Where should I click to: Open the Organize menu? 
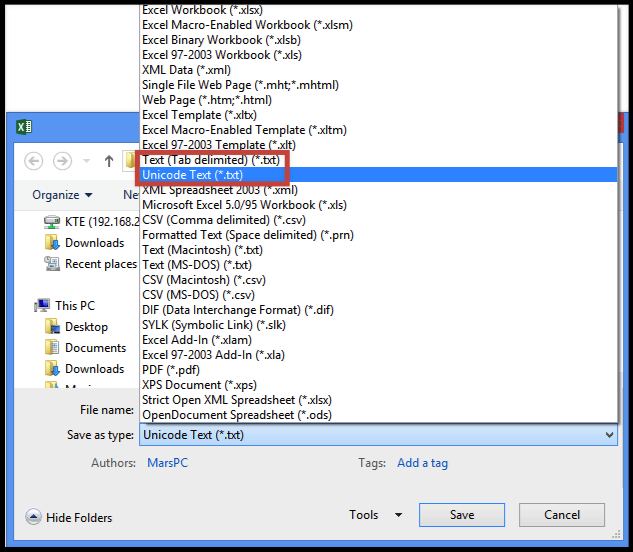62,195
